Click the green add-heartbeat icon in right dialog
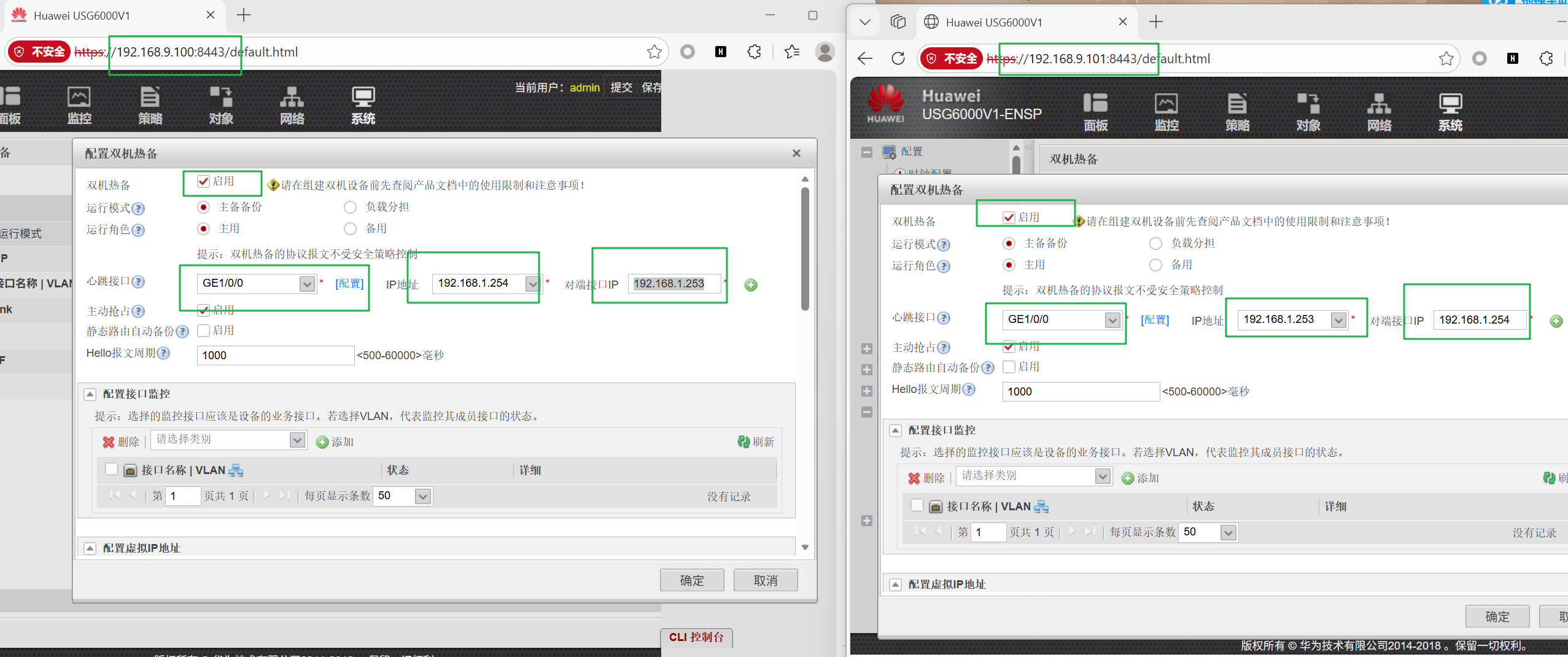This screenshot has height=657, width=1568. pyautogui.click(x=1556, y=321)
